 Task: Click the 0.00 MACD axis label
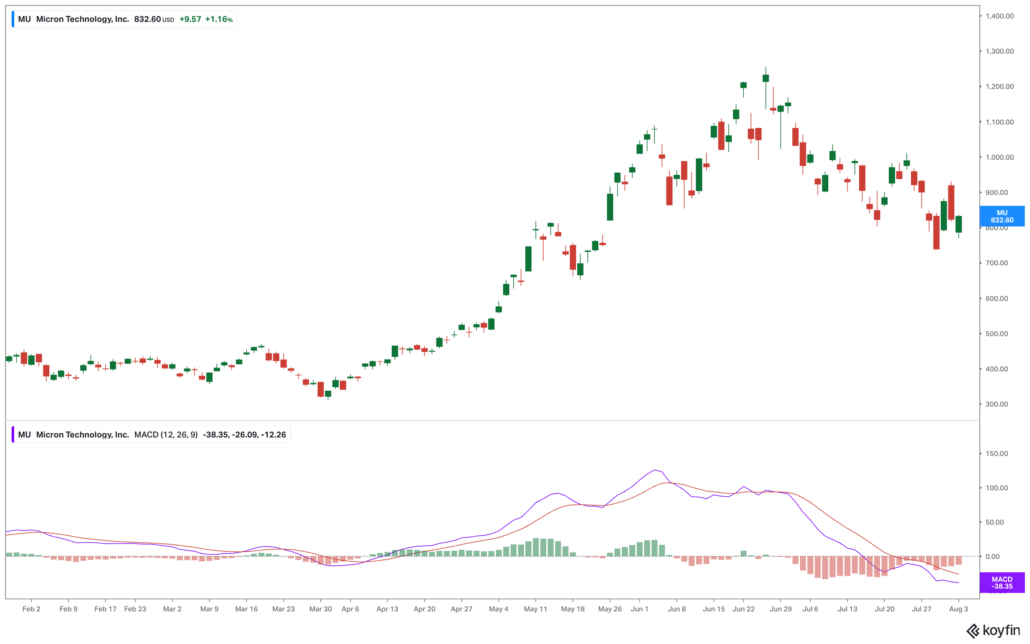993,557
